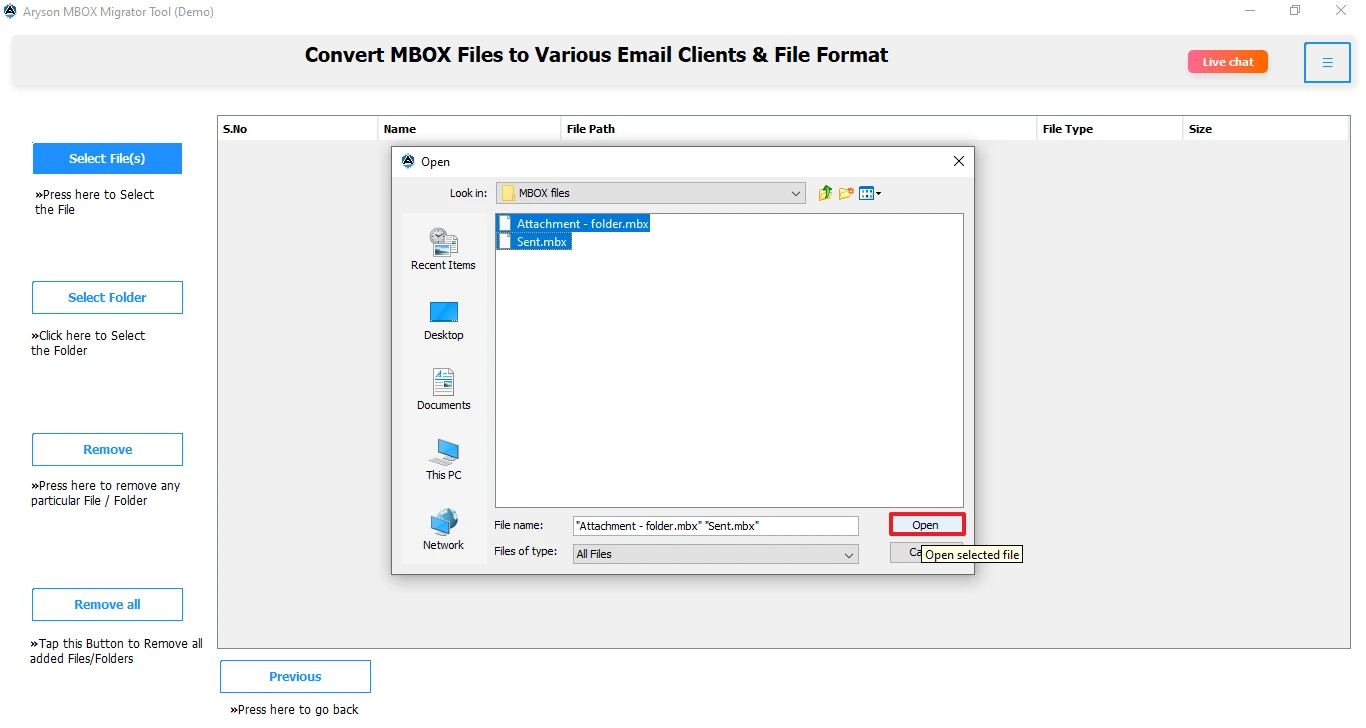The image size is (1366, 728).
Task: Open the Recent Items location
Action: point(443,249)
